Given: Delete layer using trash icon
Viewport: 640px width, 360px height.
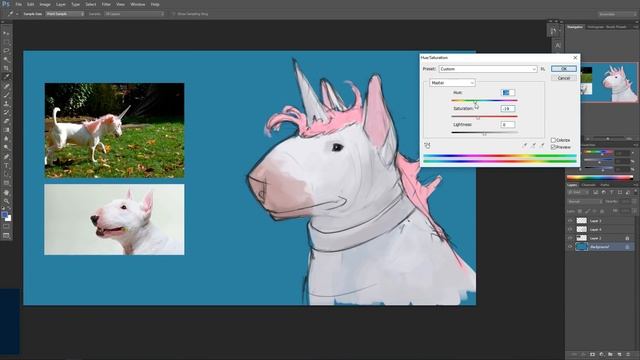Looking at the screenshot, I should (x=629, y=354).
